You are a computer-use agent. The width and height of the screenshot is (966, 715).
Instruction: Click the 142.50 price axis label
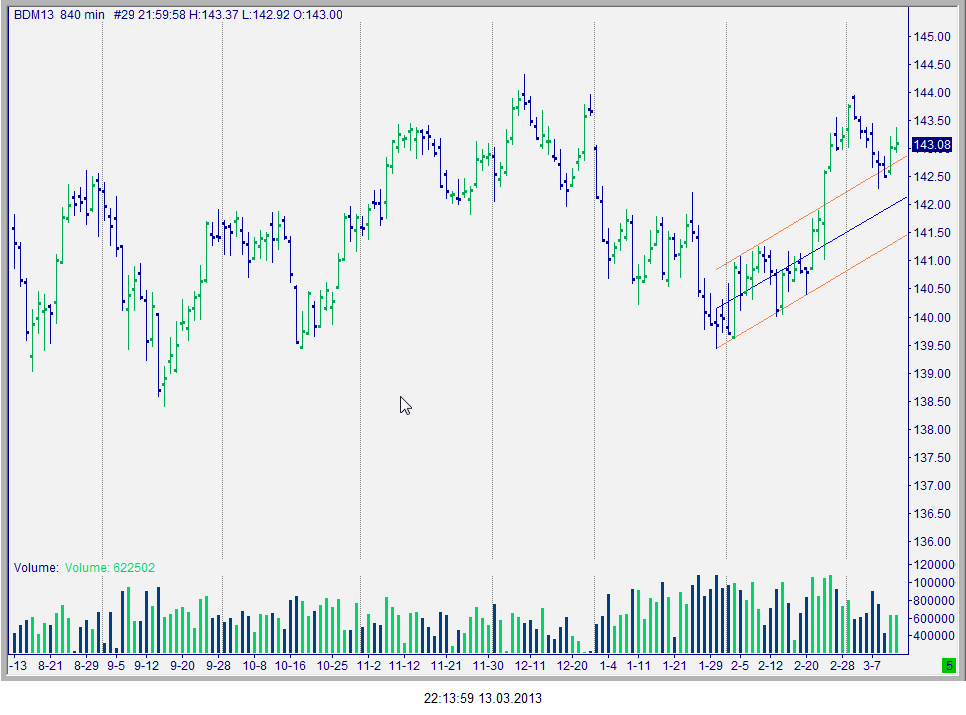pos(932,177)
